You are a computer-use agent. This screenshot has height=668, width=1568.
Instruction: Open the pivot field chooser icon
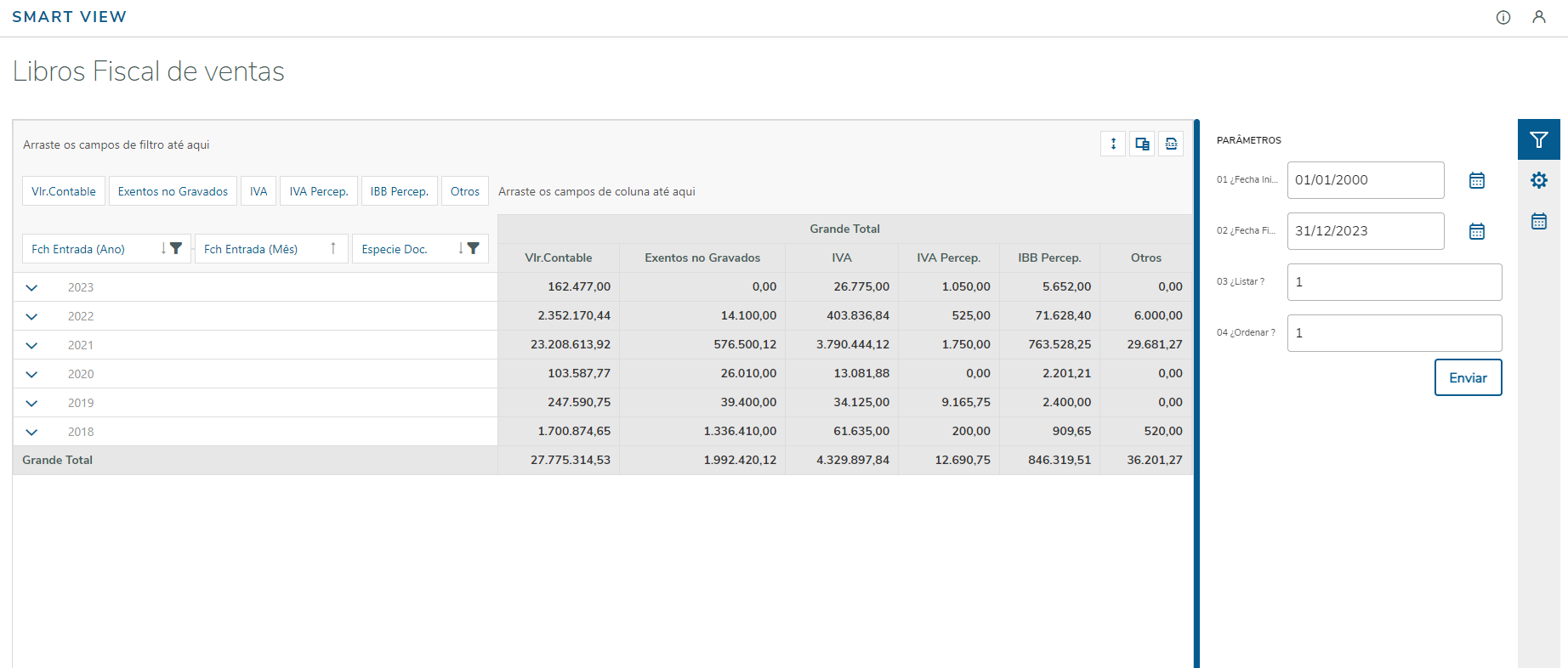[1142, 144]
